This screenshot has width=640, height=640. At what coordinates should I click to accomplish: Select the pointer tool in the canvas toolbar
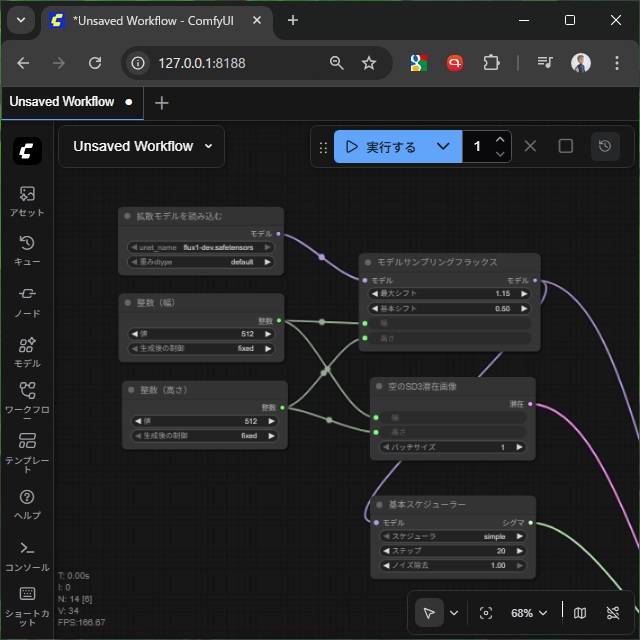coord(428,613)
